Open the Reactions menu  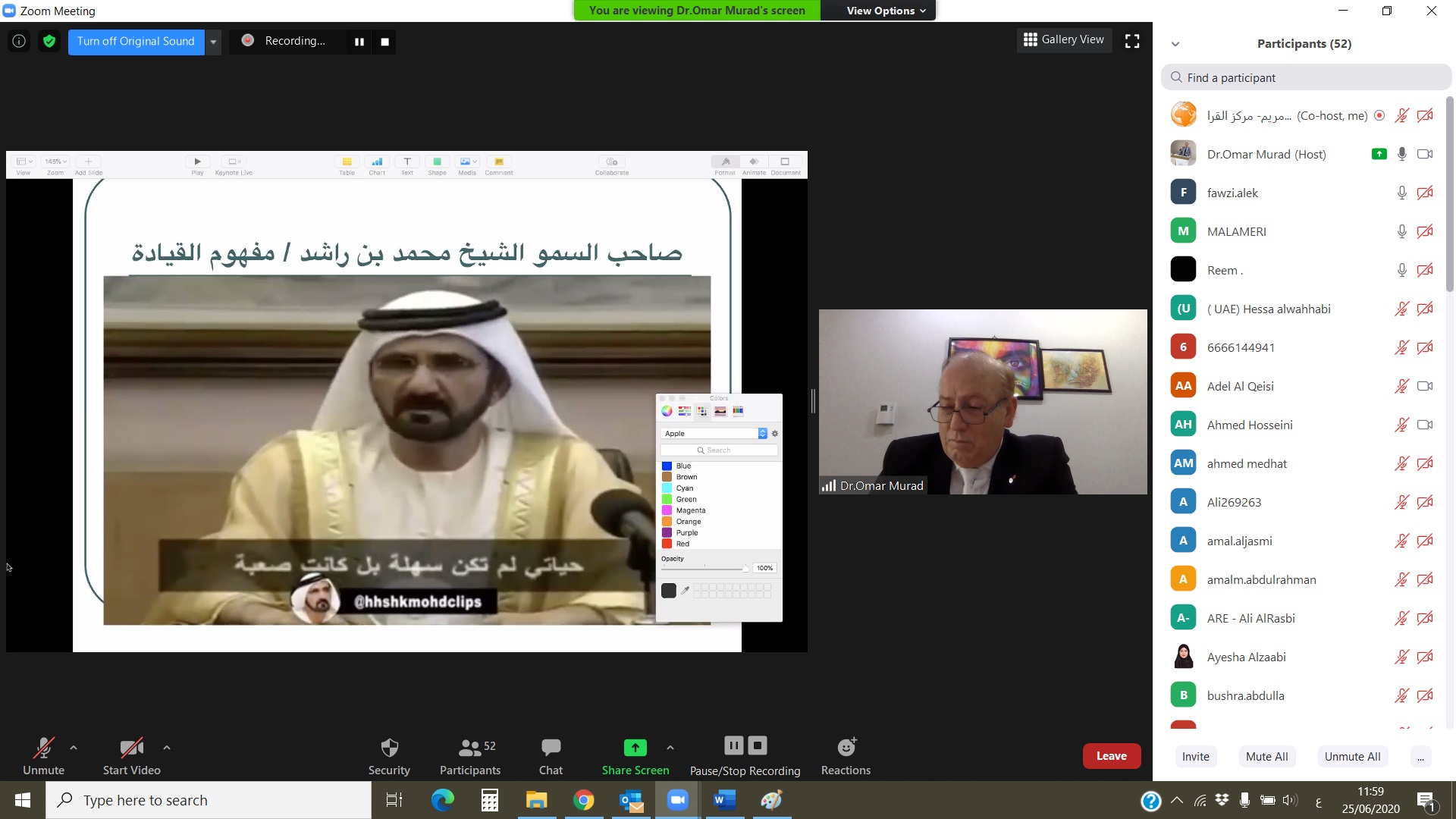click(x=846, y=756)
